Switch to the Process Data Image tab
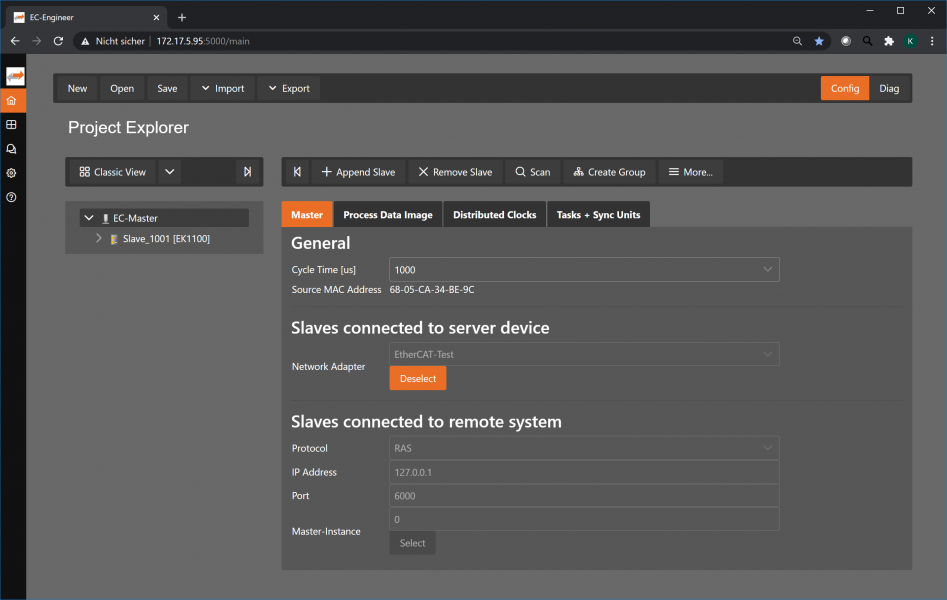 point(387,215)
